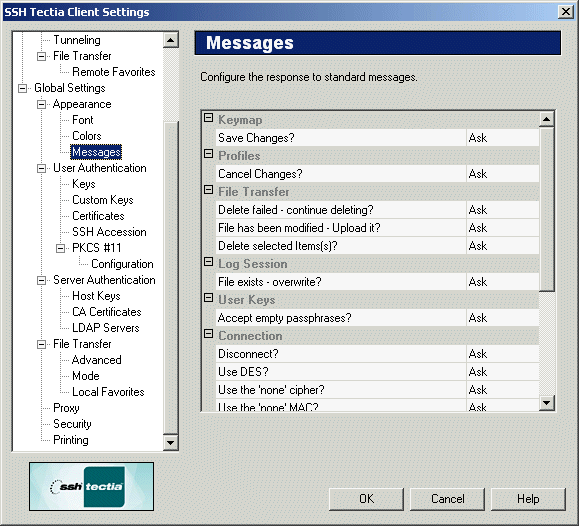Change "Use the 'none' cipher?" Ask value
Screen dimensions: 579x526
coord(503,390)
